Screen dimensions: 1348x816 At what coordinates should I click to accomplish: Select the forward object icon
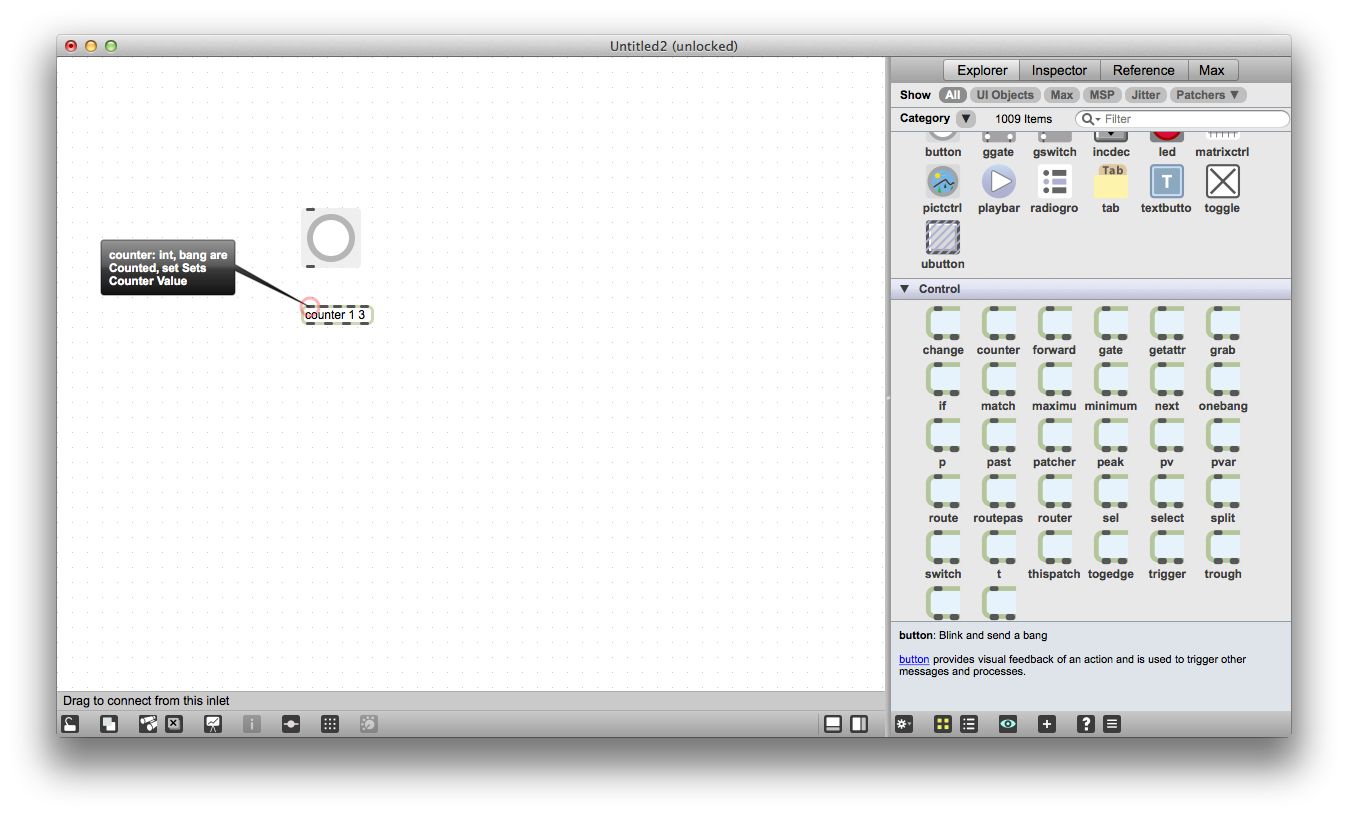coord(1054,324)
